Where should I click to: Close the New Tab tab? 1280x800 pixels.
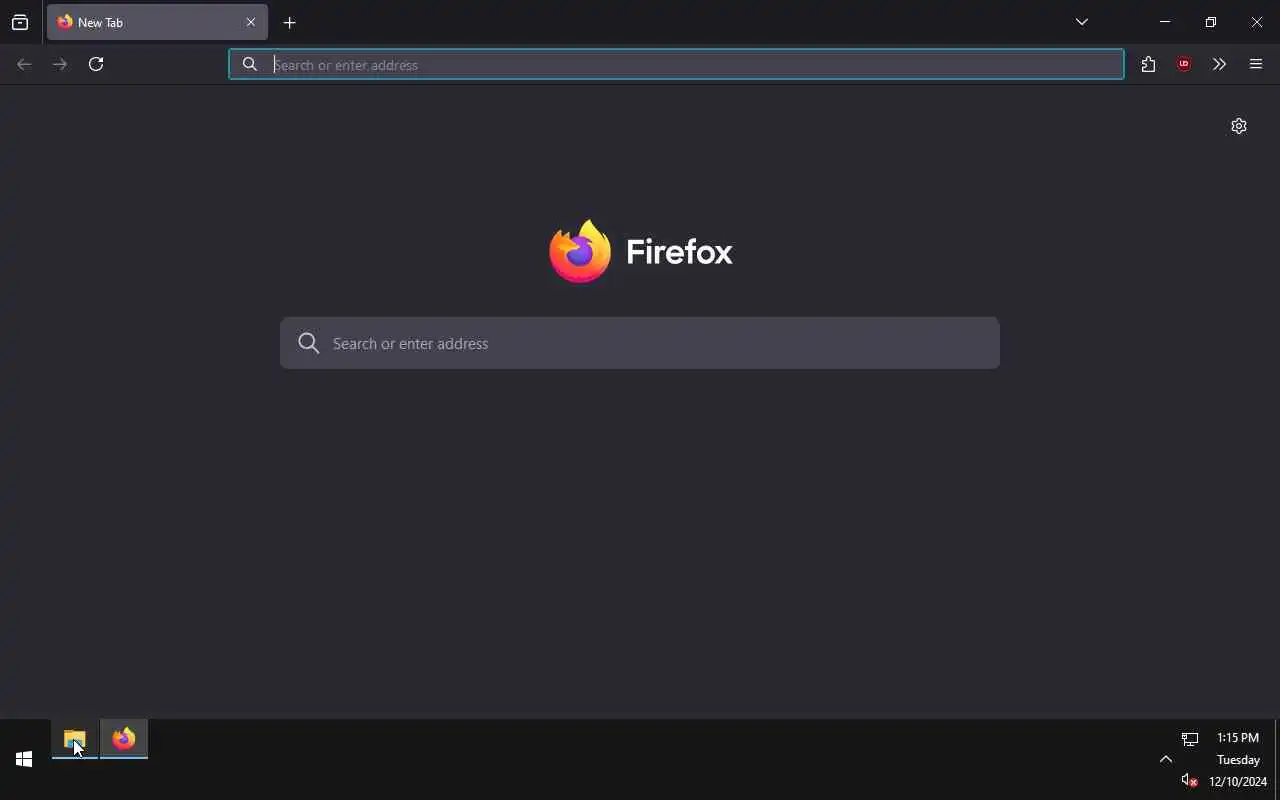(x=251, y=22)
